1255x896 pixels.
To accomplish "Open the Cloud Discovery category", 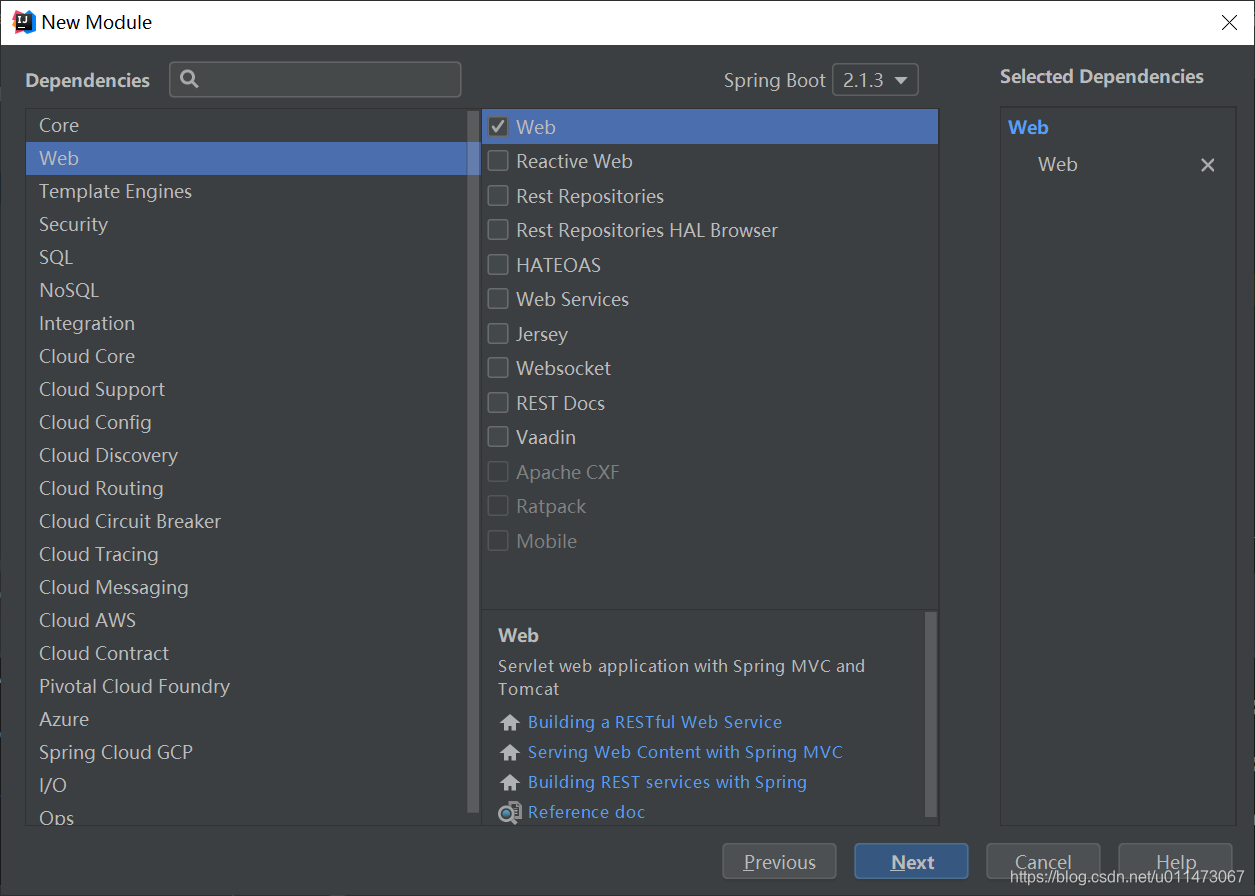I will (x=247, y=455).
